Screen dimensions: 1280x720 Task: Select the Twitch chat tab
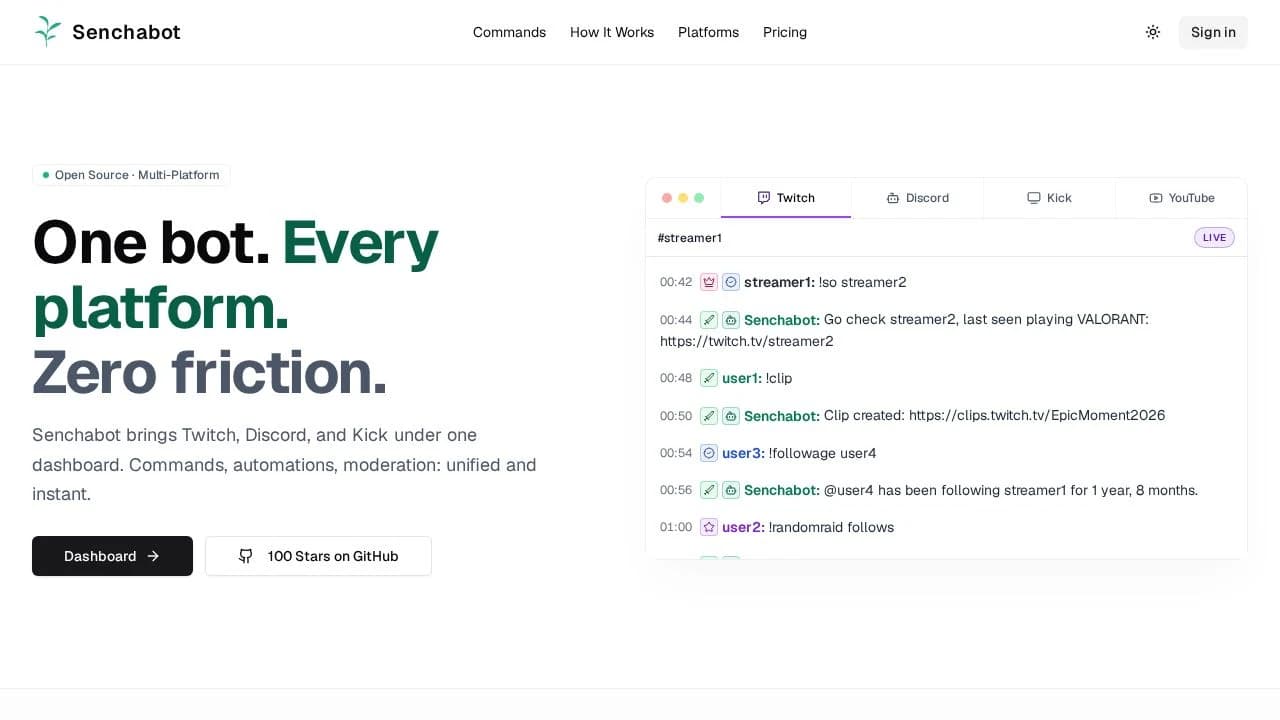click(786, 198)
